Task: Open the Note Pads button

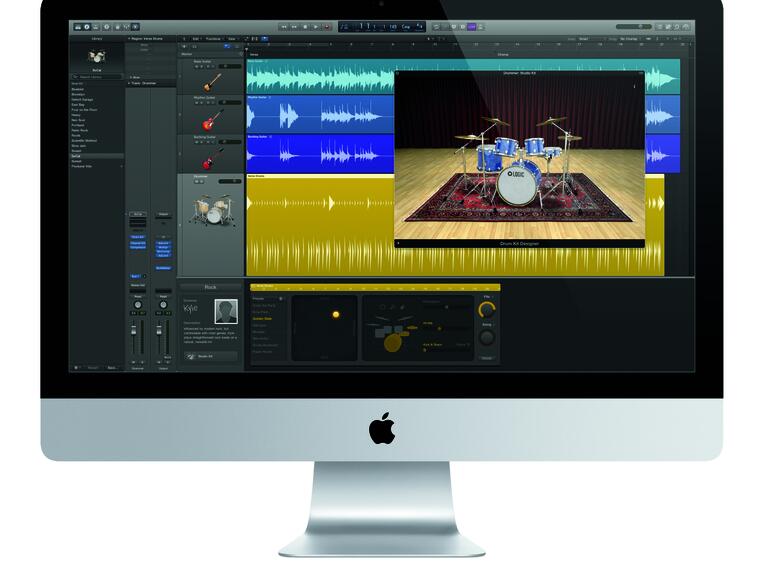Action: [668, 27]
